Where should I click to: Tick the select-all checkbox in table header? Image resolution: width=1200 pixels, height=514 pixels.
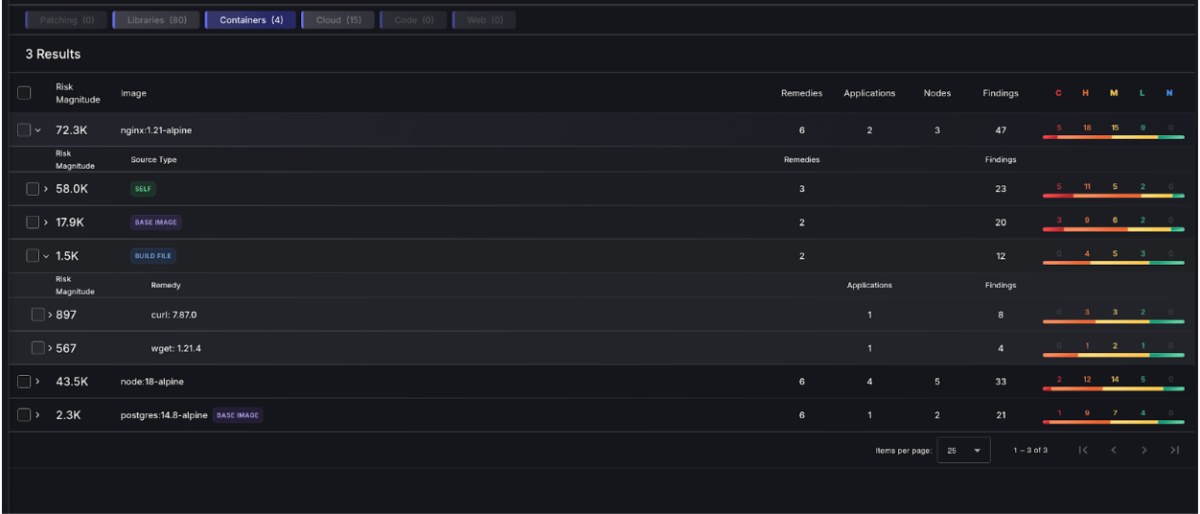pyautogui.click(x=24, y=93)
